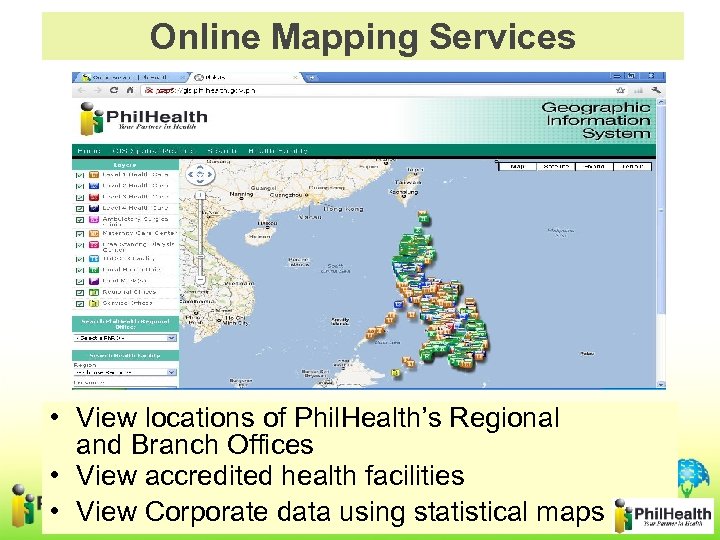Switch map view to Map
The height and width of the screenshot is (540, 720).
518,166
